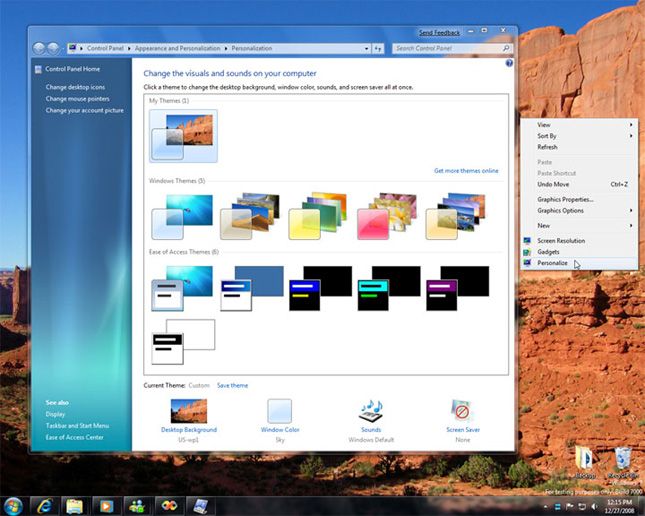The height and width of the screenshot is (516, 645).
Task: Expand the New submenu arrow
Action: click(631, 225)
